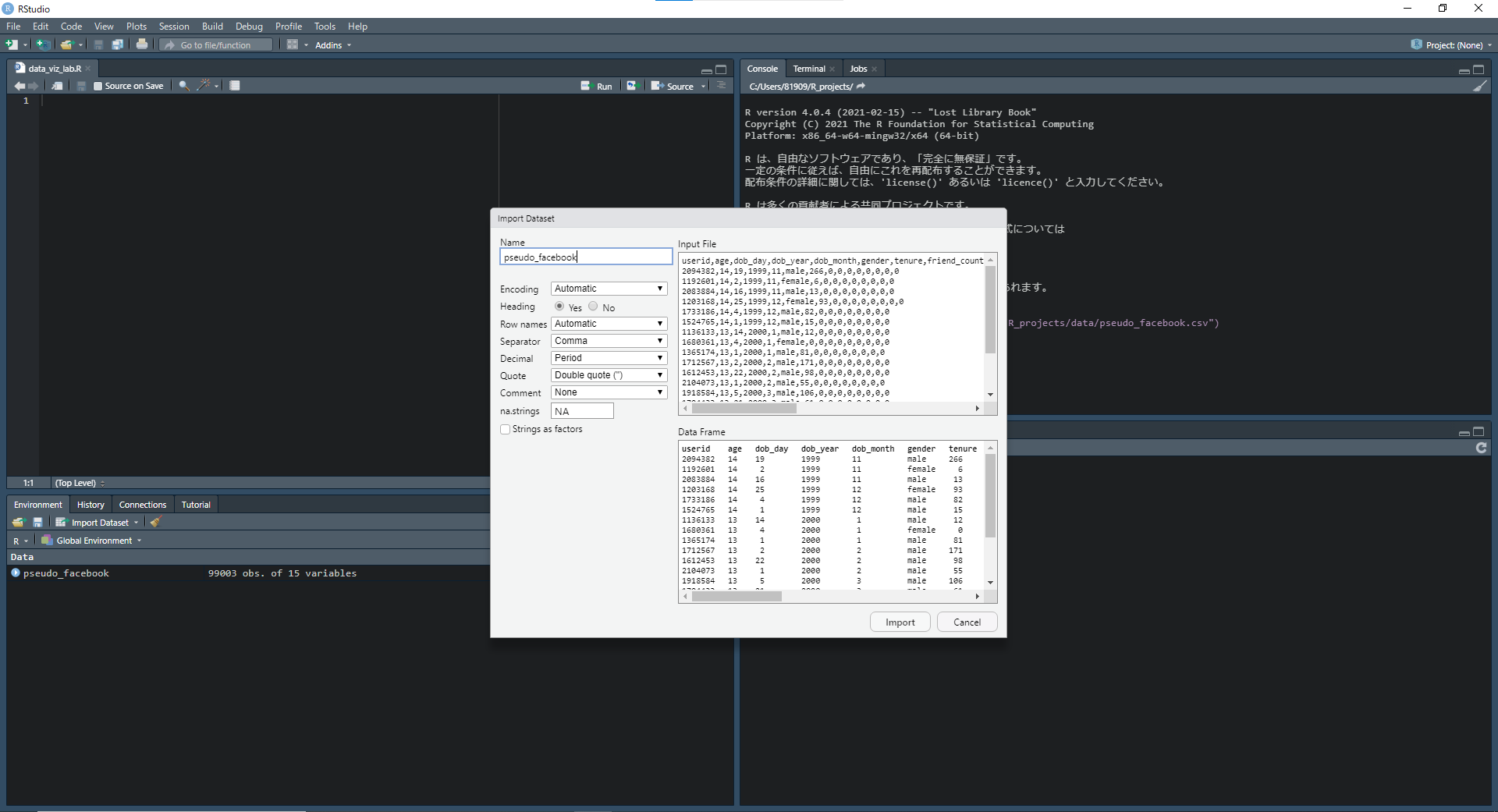The height and width of the screenshot is (812, 1498).
Task: Open the Profile menu
Action: [288, 26]
